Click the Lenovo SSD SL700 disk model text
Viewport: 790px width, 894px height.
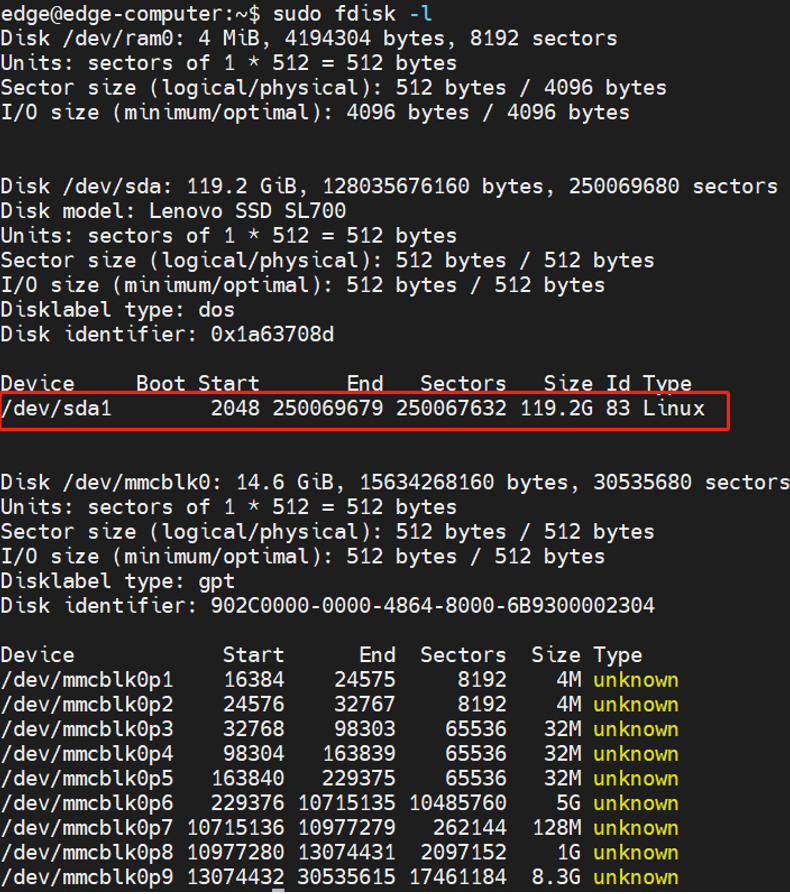click(247, 211)
